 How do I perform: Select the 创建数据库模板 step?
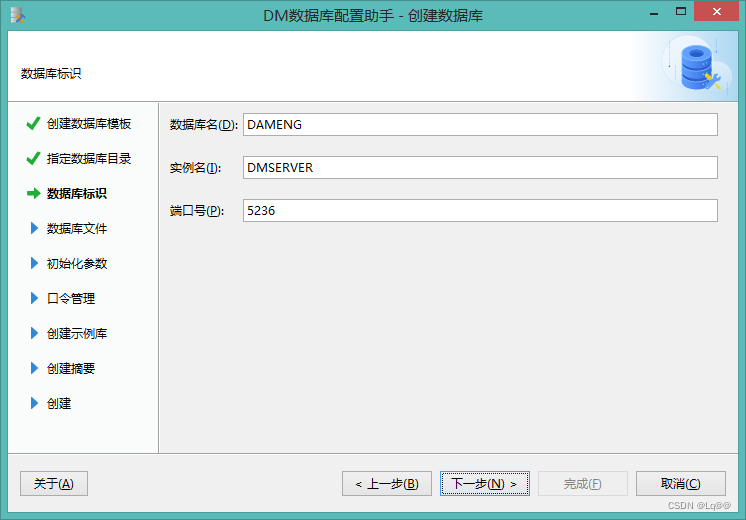pos(89,124)
